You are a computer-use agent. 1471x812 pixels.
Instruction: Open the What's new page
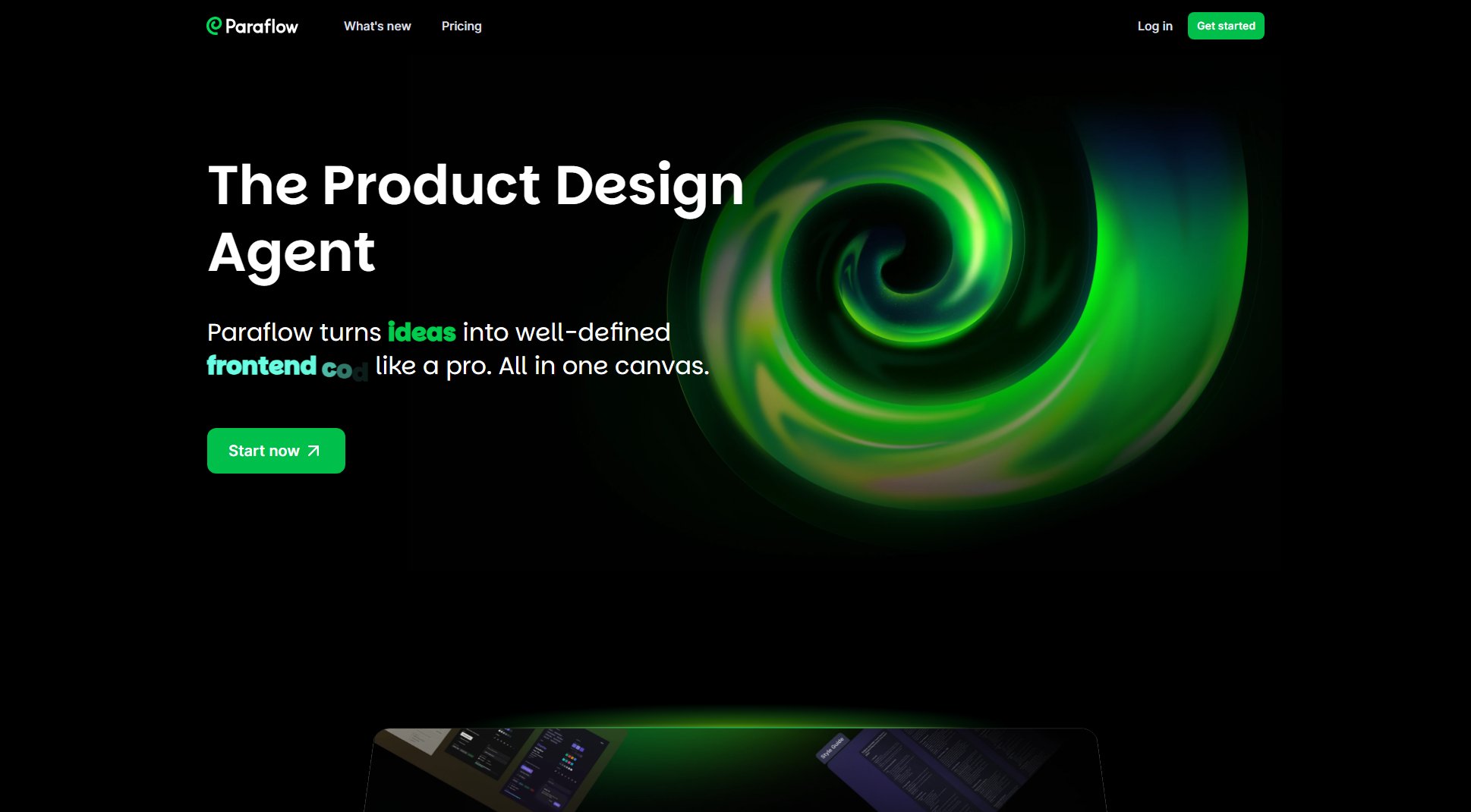(377, 26)
